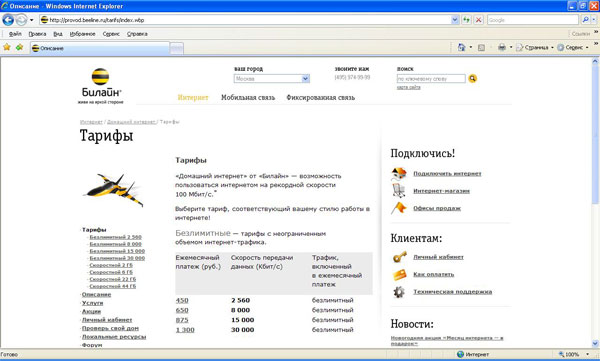
Task: Open the Страница toolbar menu
Action: (535, 47)
